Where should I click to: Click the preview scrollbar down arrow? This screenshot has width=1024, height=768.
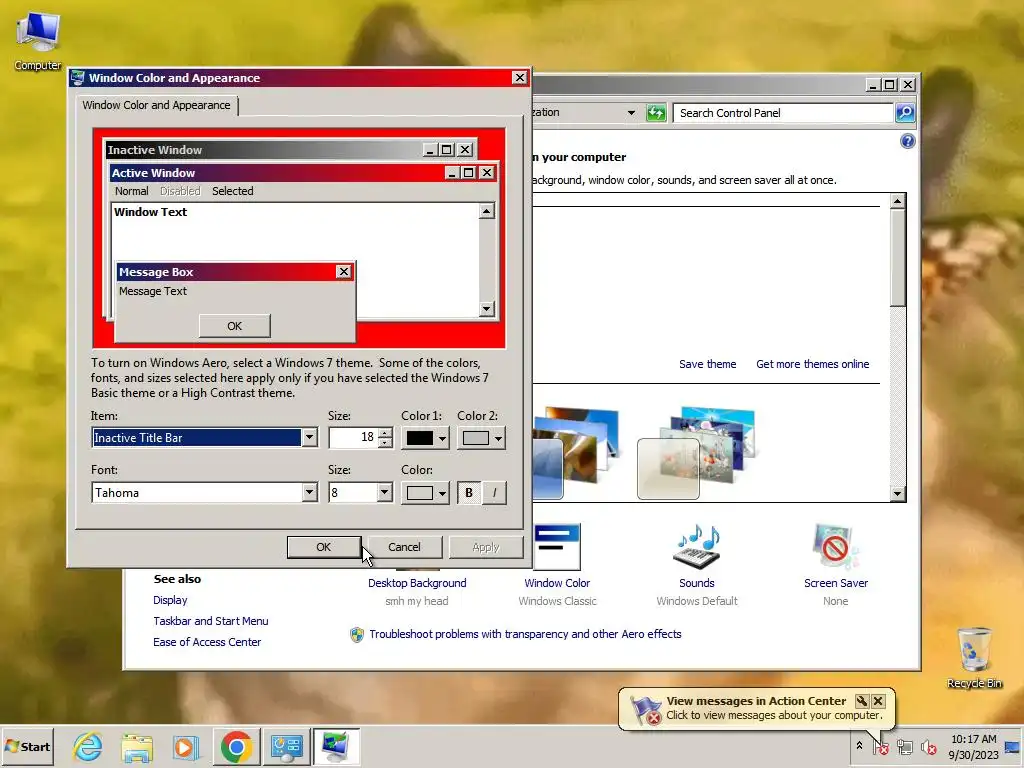(487, 309)
